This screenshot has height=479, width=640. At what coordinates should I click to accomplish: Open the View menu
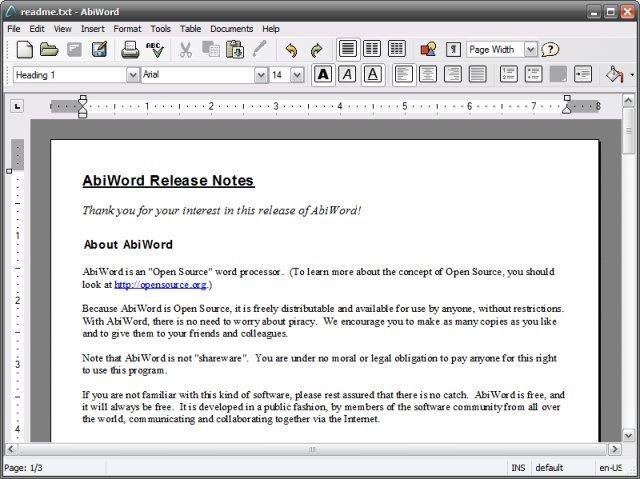pyautogui.click(x=62, y=29)
